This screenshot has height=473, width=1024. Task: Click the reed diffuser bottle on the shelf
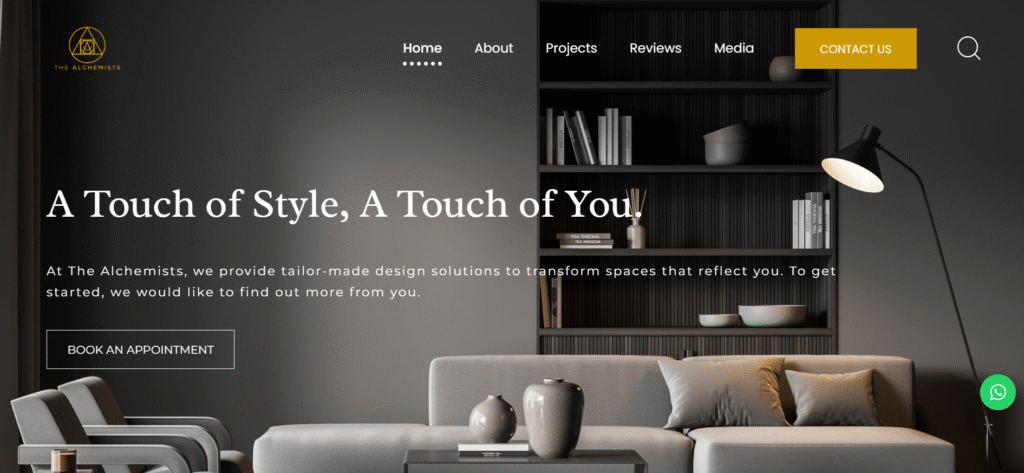(x=636, y=219)
